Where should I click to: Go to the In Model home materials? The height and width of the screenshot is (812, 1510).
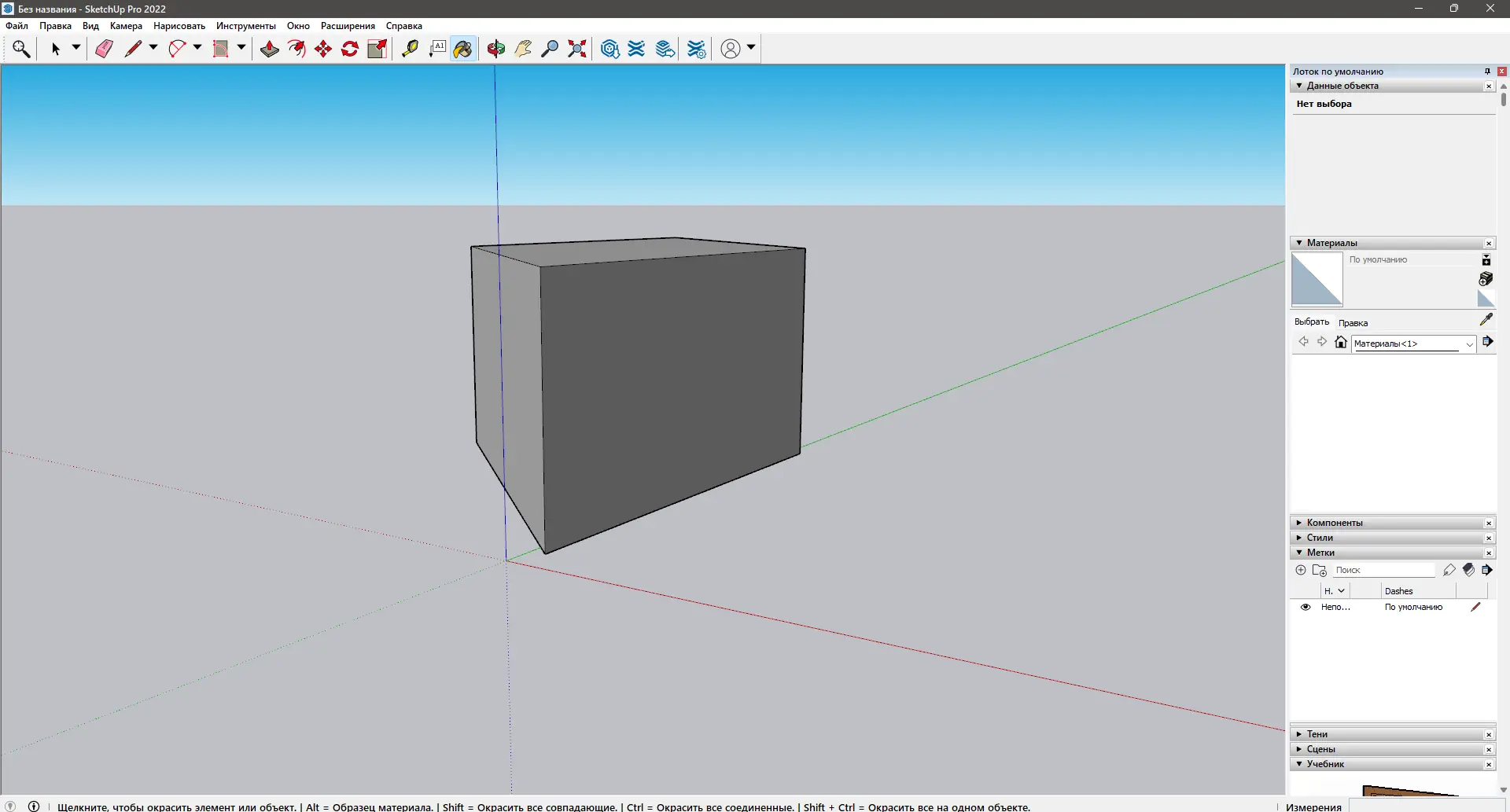(x=1341, y=342)
